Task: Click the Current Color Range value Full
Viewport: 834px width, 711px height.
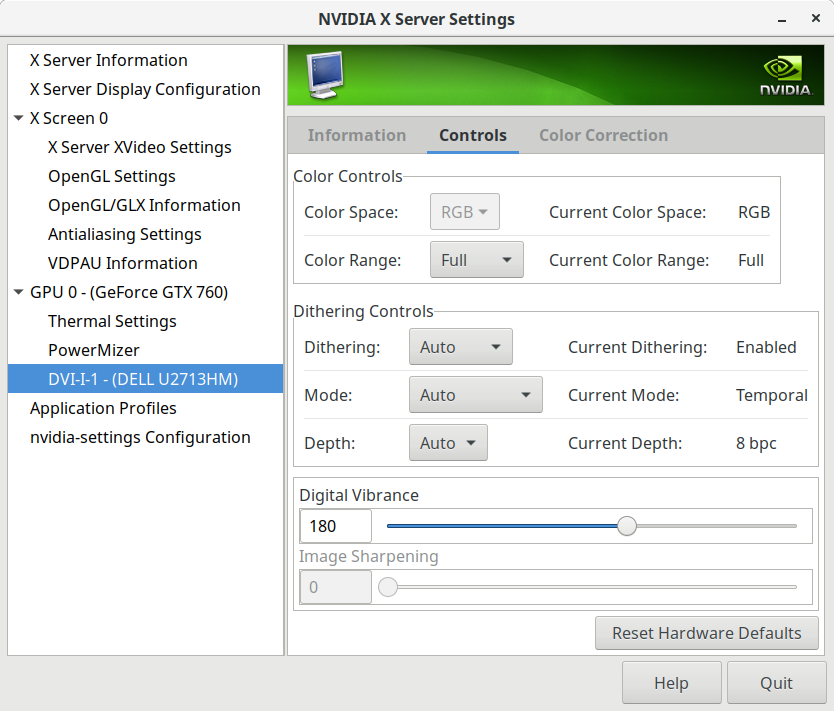Action: [x=750, y=260]
